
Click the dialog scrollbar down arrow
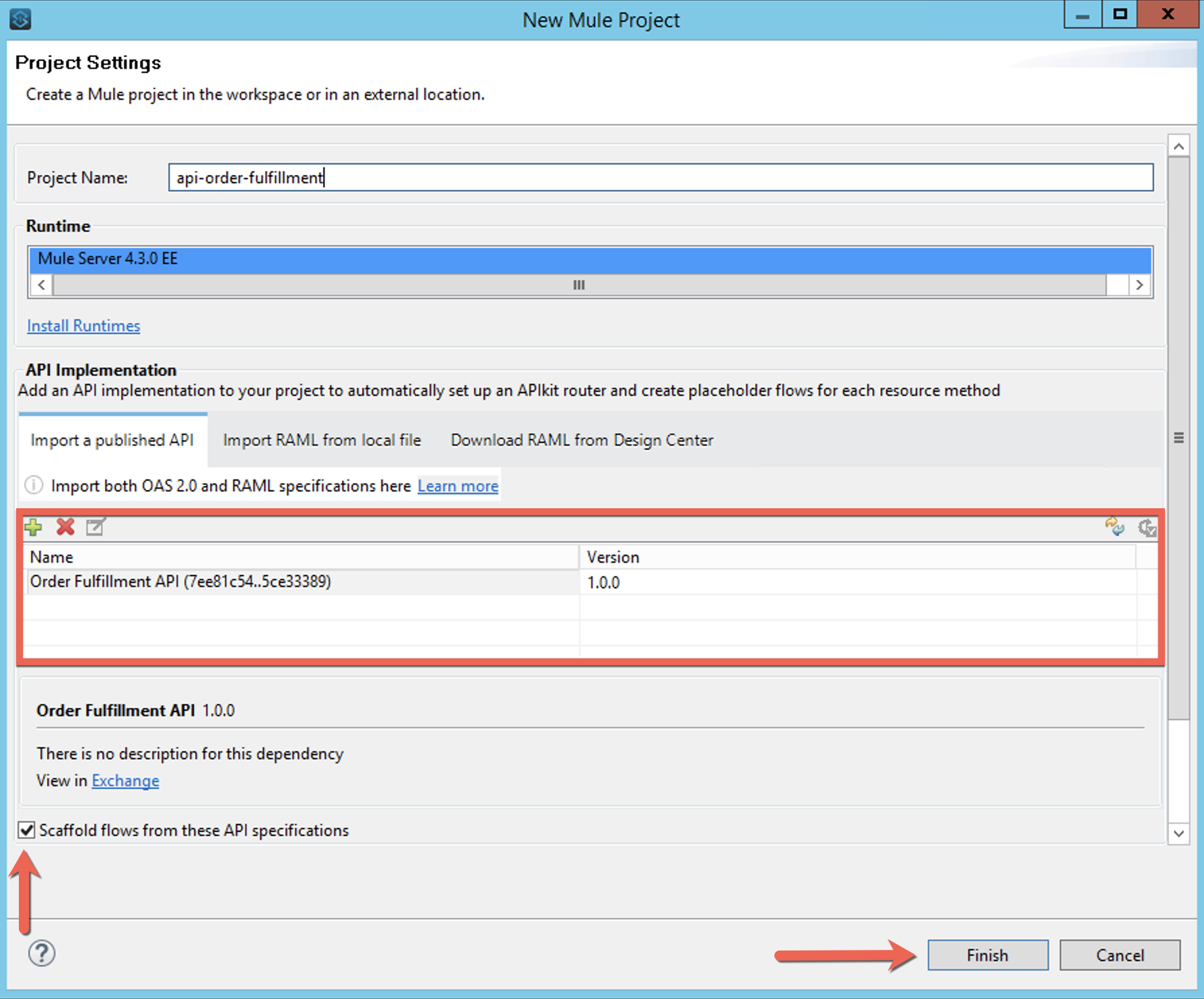pos(1178,833)
